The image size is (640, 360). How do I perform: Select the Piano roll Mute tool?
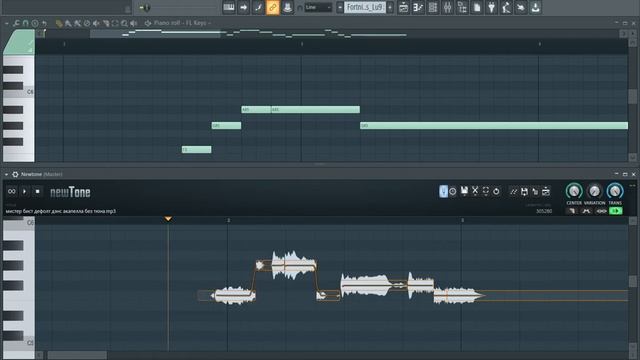(96, 23)
